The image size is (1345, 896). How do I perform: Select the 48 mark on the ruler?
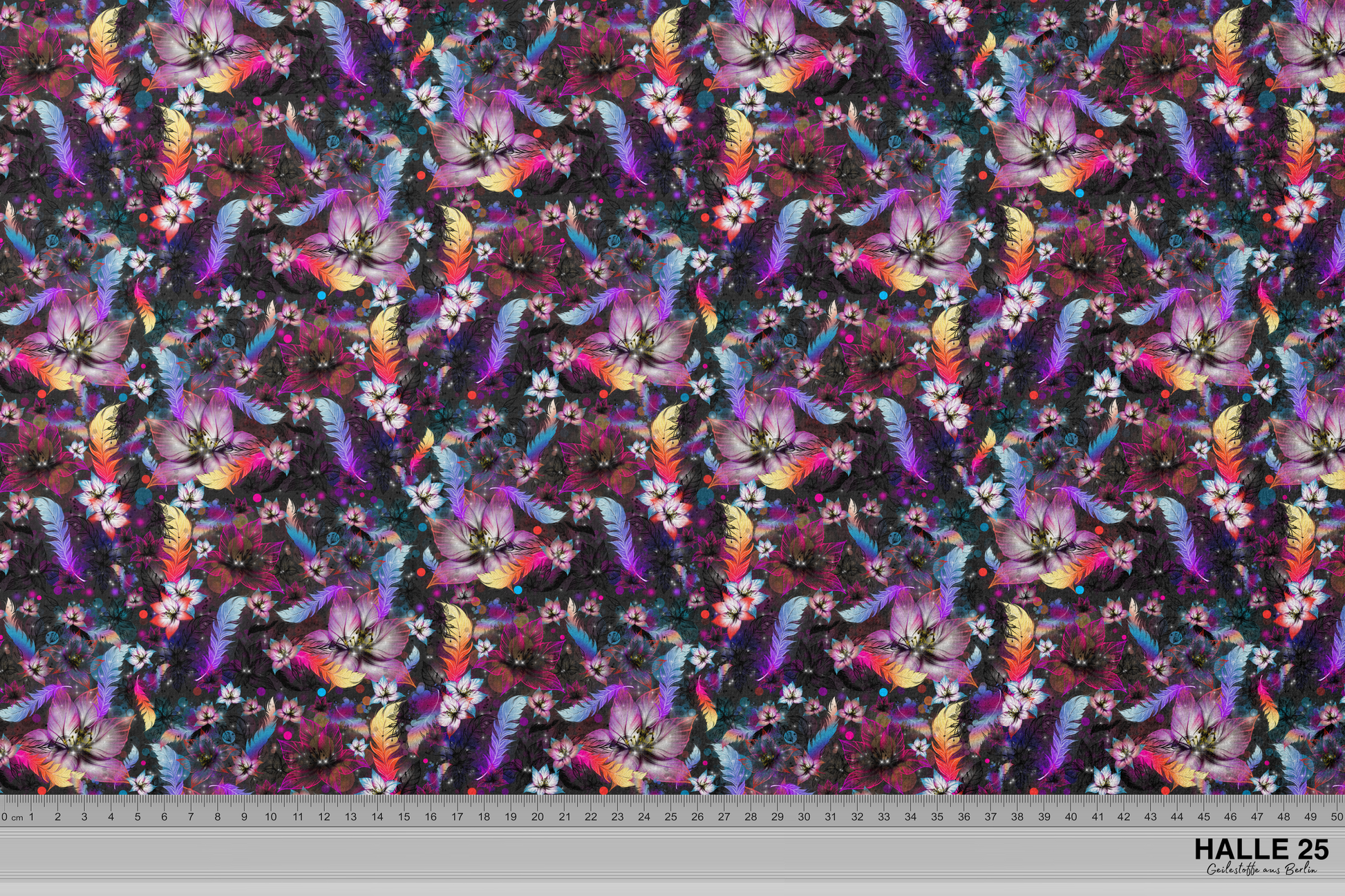pos(1283,817)
